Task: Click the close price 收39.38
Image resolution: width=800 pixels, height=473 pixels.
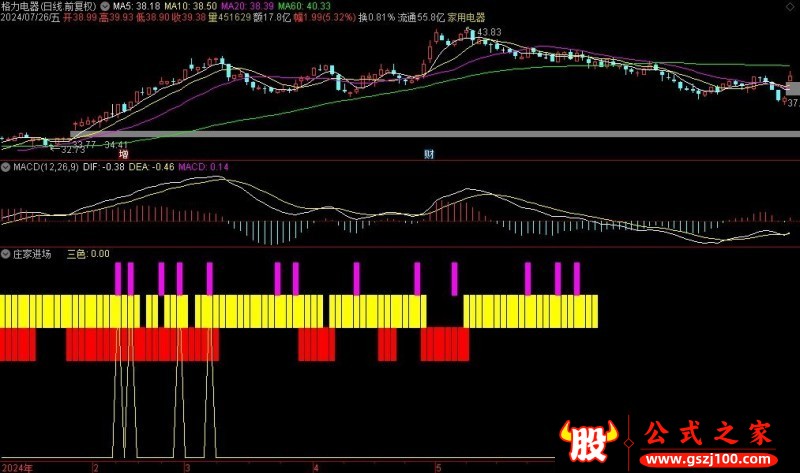Action: (x=188, y=17)
